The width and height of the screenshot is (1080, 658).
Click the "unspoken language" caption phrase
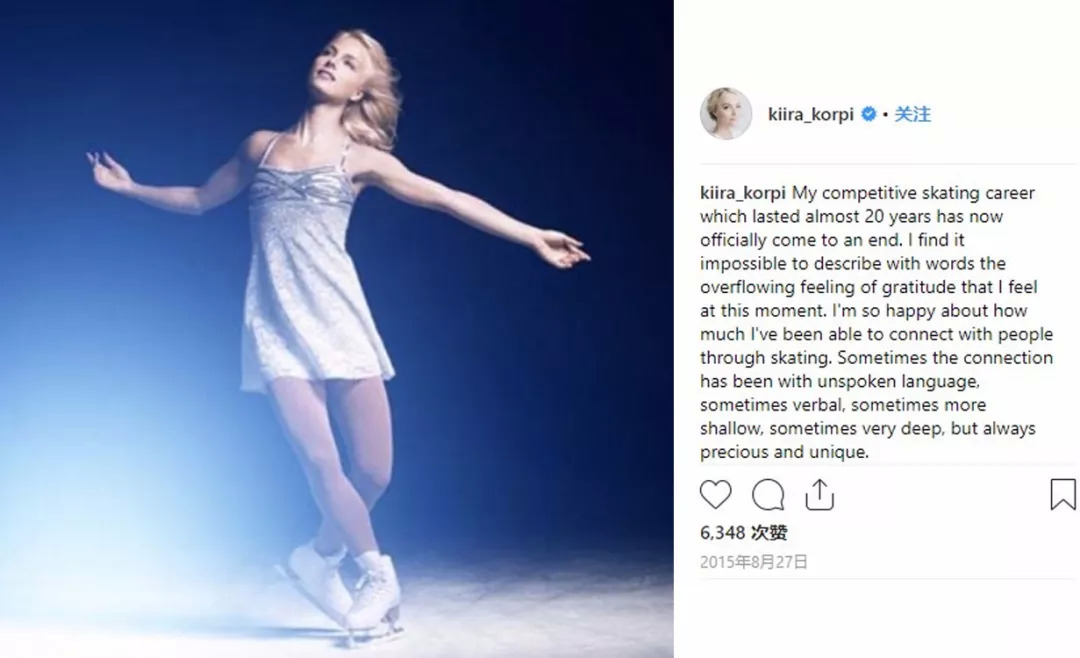(x=909, y=381)
